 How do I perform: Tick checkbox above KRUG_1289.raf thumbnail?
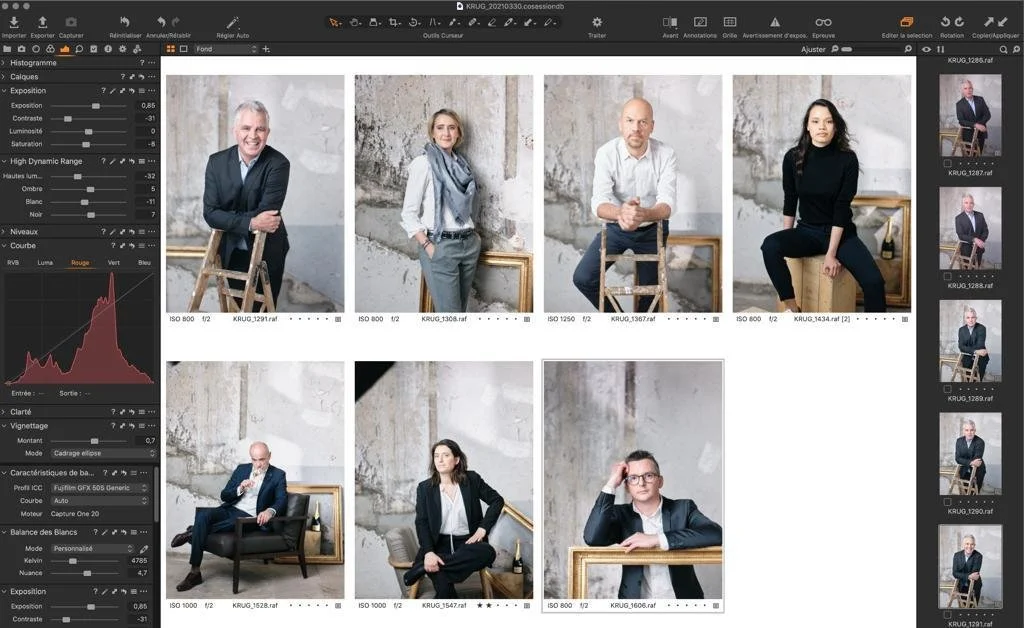click(947, 388)
